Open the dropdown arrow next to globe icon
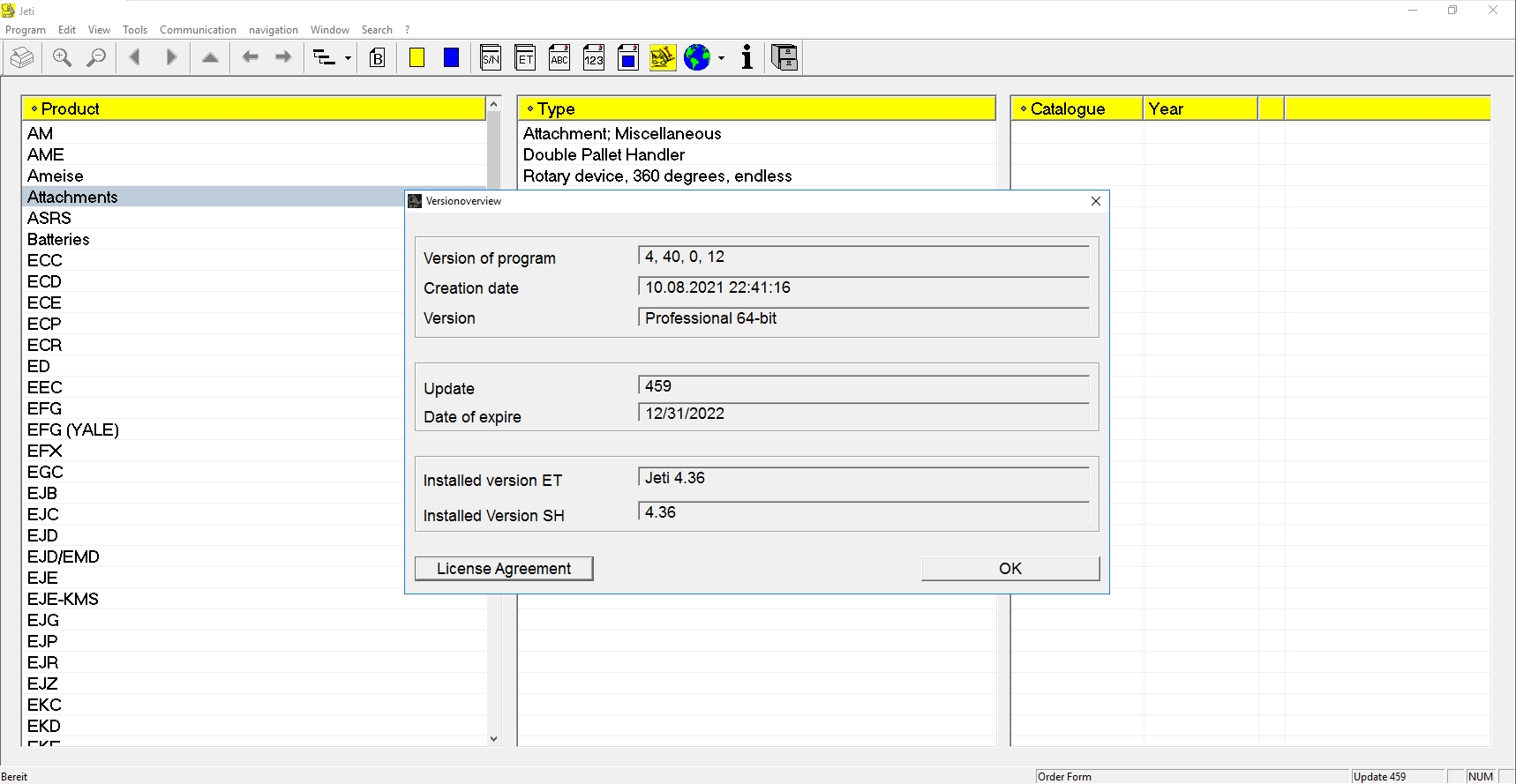 point(722,59)
